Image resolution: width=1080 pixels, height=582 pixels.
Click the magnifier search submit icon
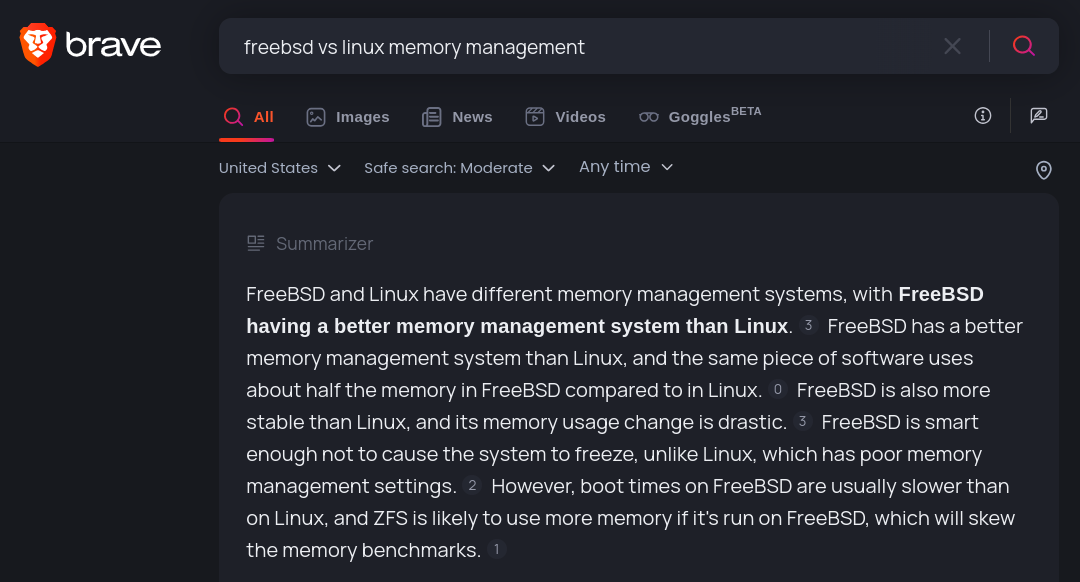[1024, 46]
